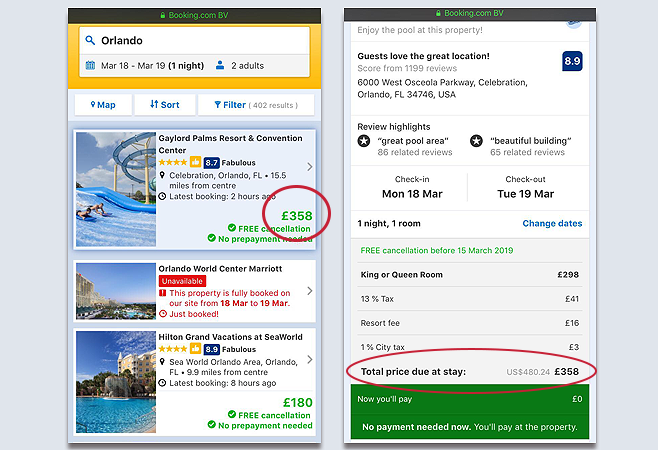Screen dimensions: 658x450
Task: Change the 2 adults guest count
Action: pyautogui.click(x=248, y=66)
